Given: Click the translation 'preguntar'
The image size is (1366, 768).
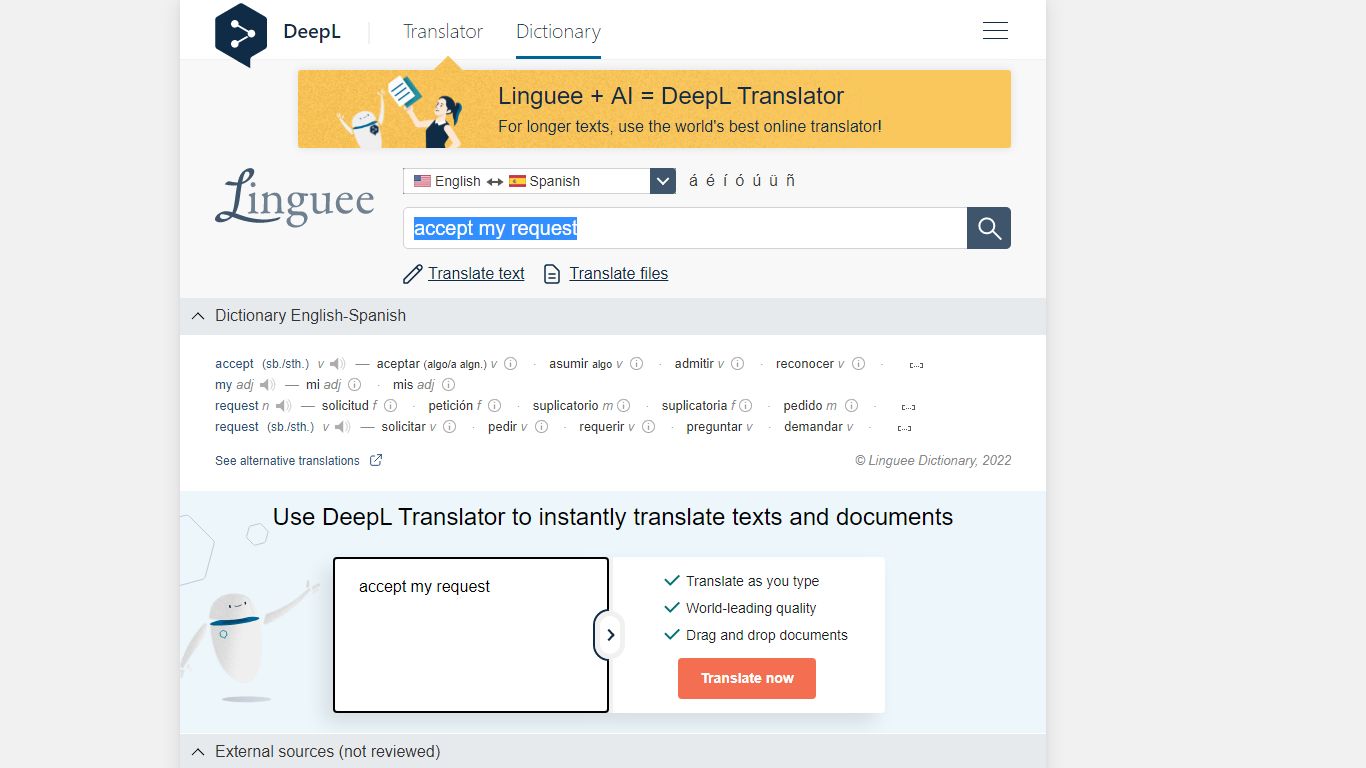Looking at the screenshot, I should tap(714, 427).
